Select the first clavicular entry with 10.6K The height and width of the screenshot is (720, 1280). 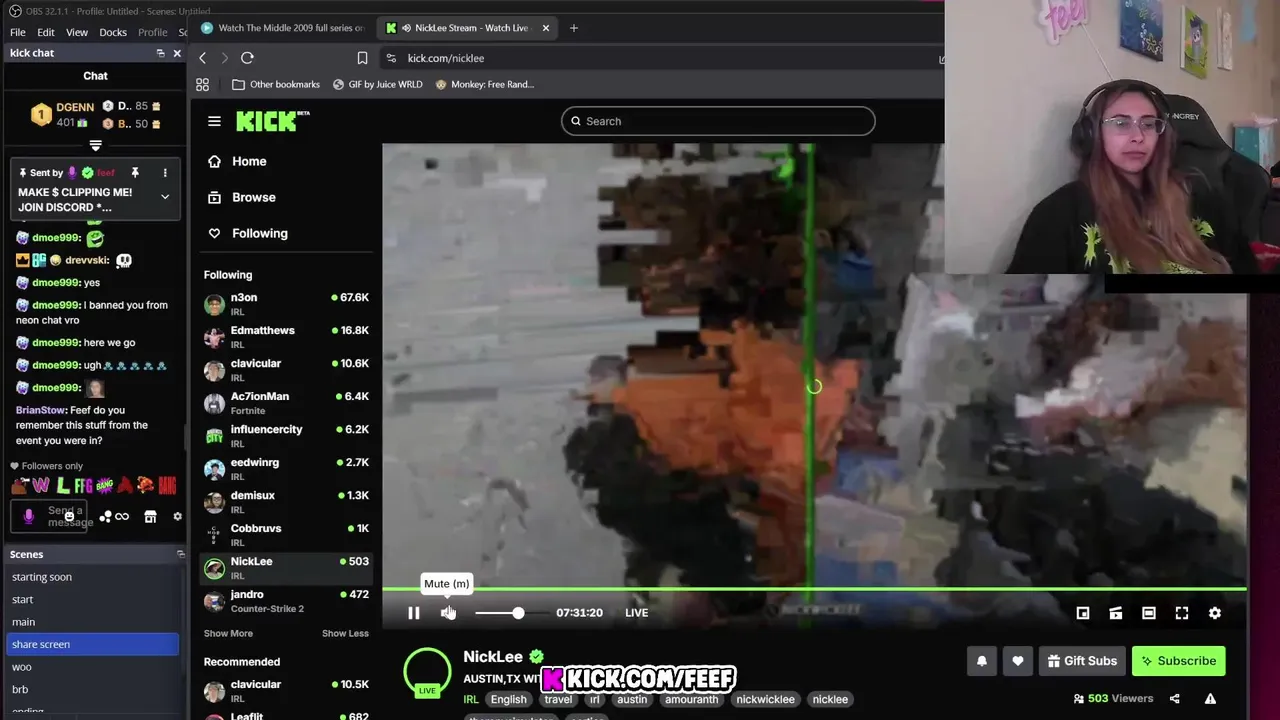286,370
